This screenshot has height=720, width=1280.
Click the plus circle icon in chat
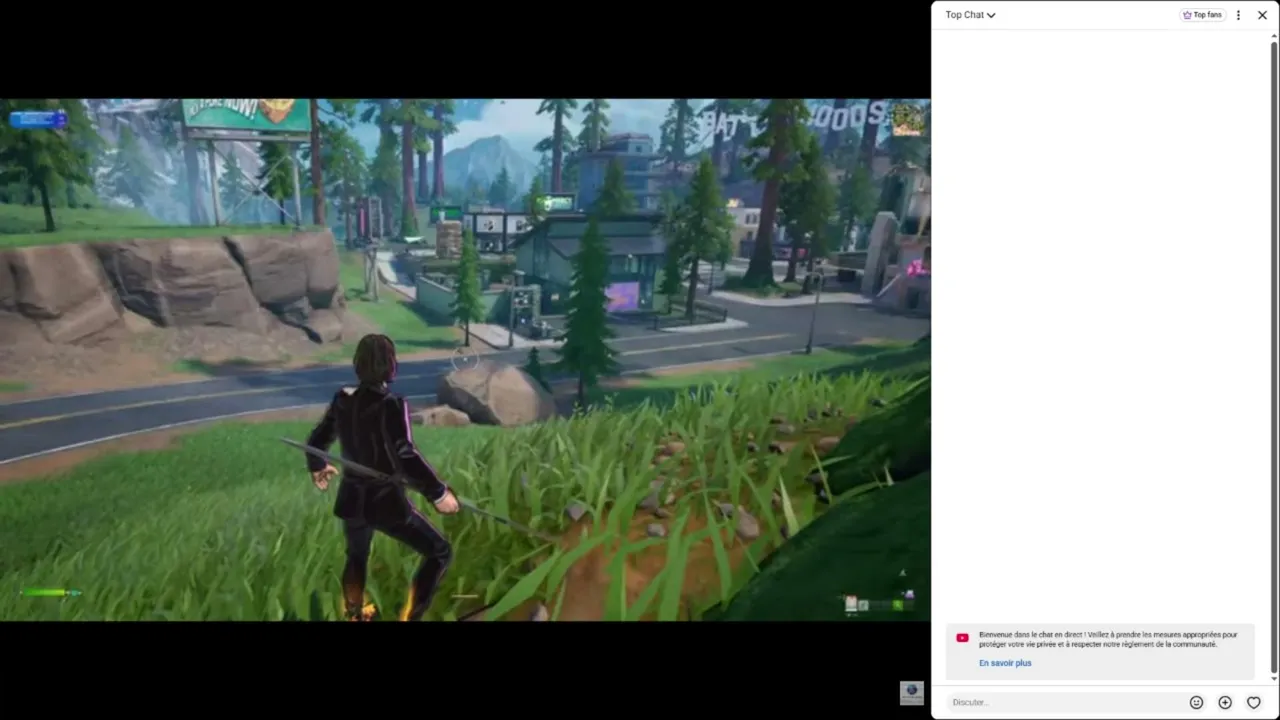click(x=1225, y=703)
